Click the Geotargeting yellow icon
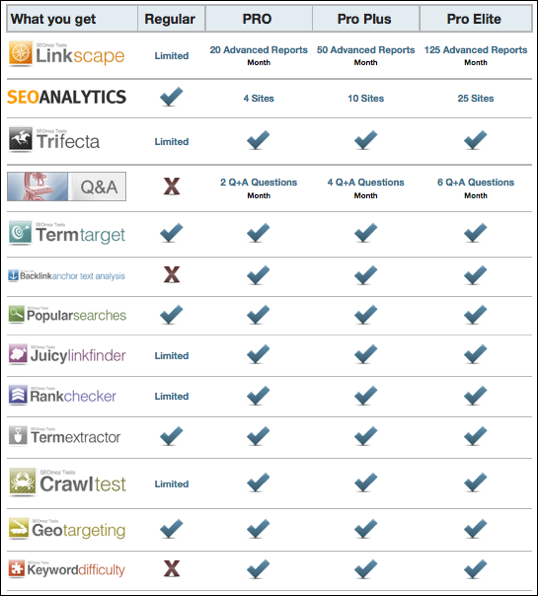Image resolution: width=538 pixels, height=596 pixels. point(19,528)
